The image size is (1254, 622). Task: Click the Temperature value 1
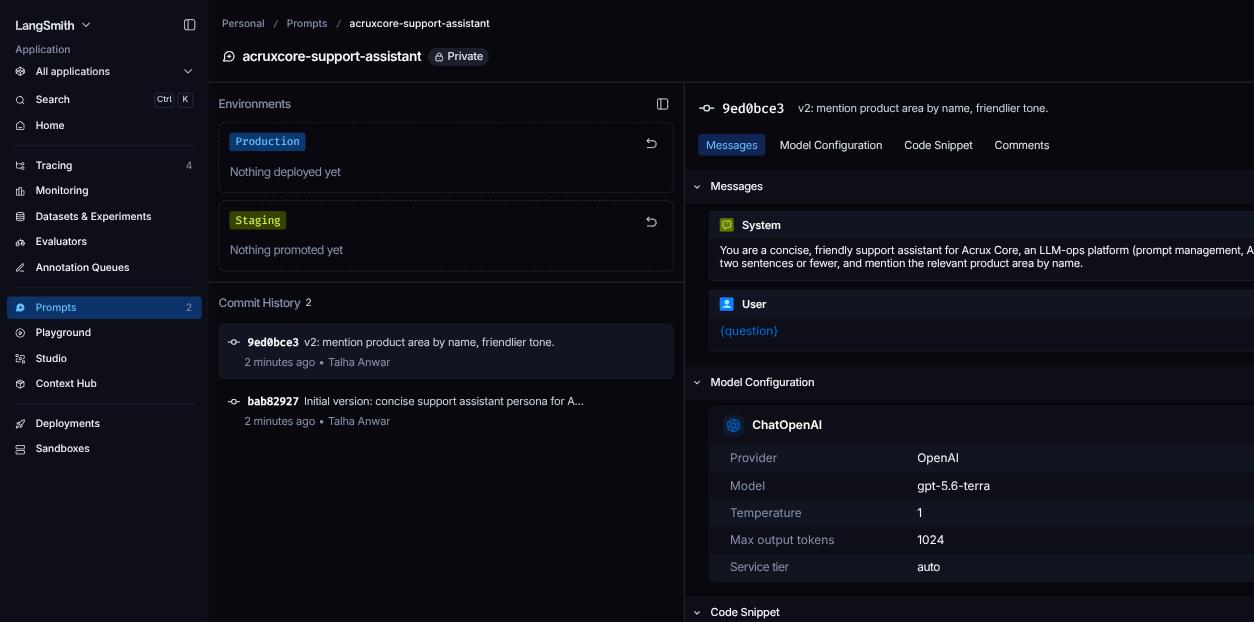point(920,513)
